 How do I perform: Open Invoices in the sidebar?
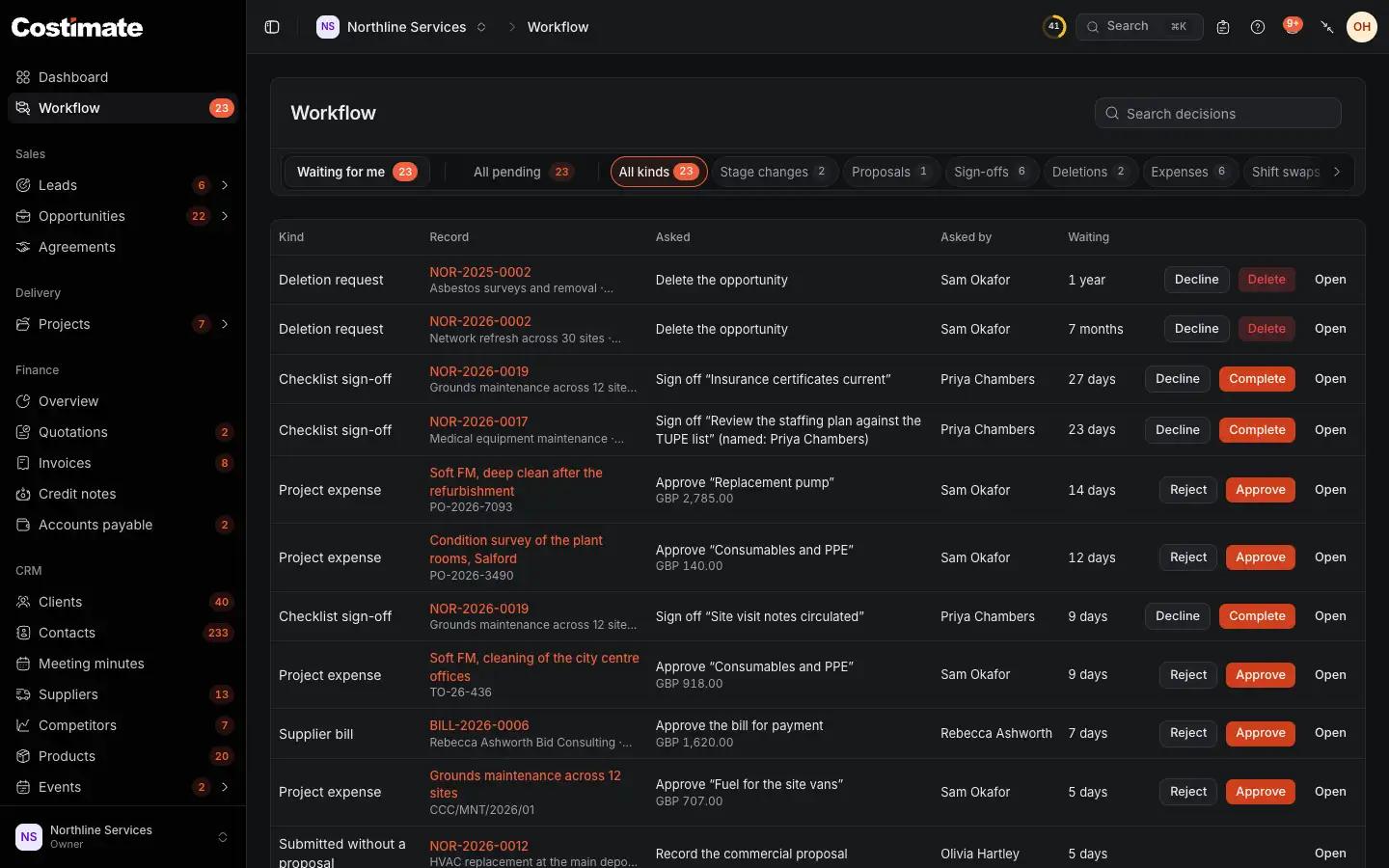coord(123,463)
